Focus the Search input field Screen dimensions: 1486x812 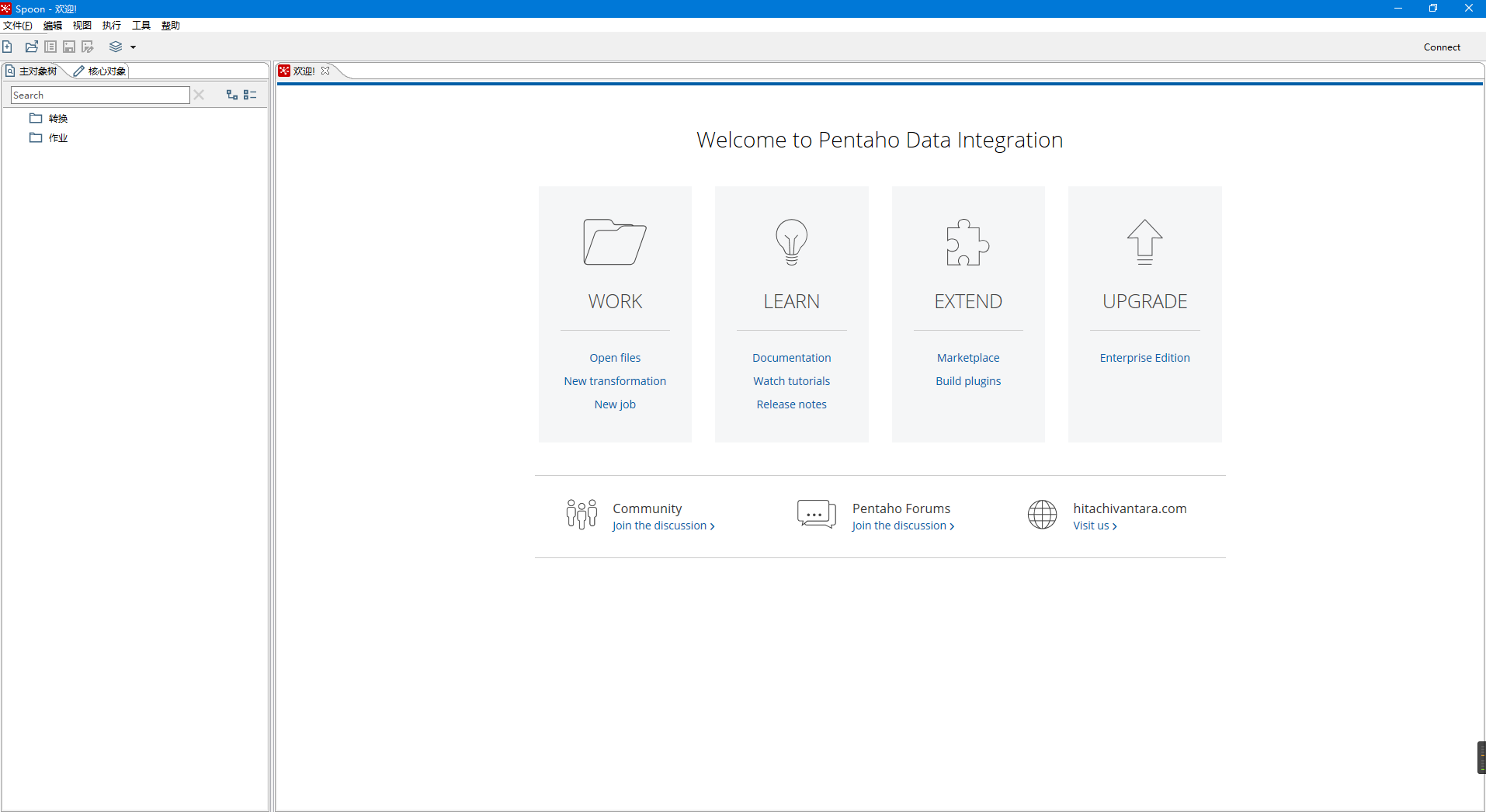[100, 95]
